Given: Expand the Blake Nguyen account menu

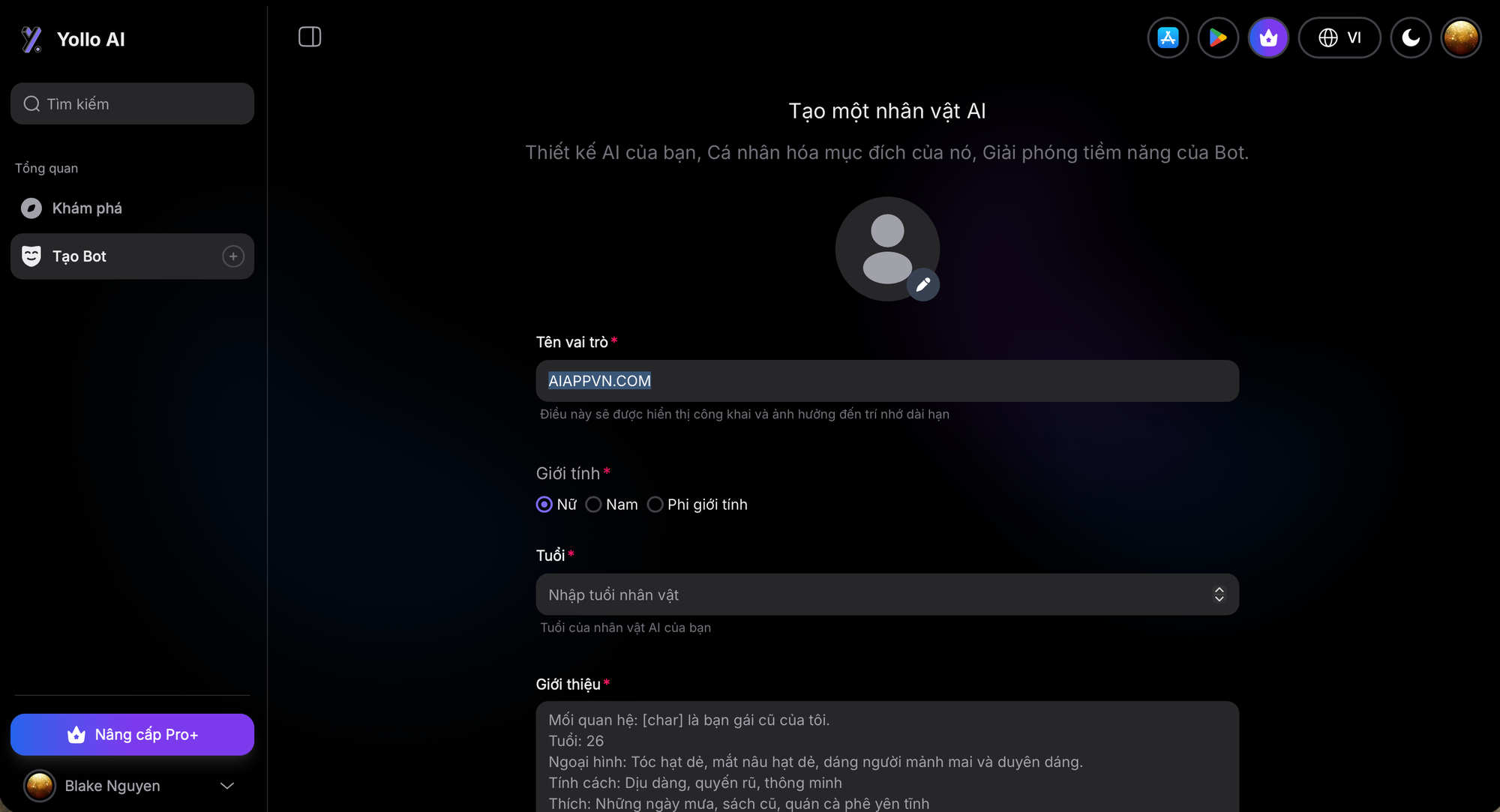Looking at the screenshot, I should (226, 786).
